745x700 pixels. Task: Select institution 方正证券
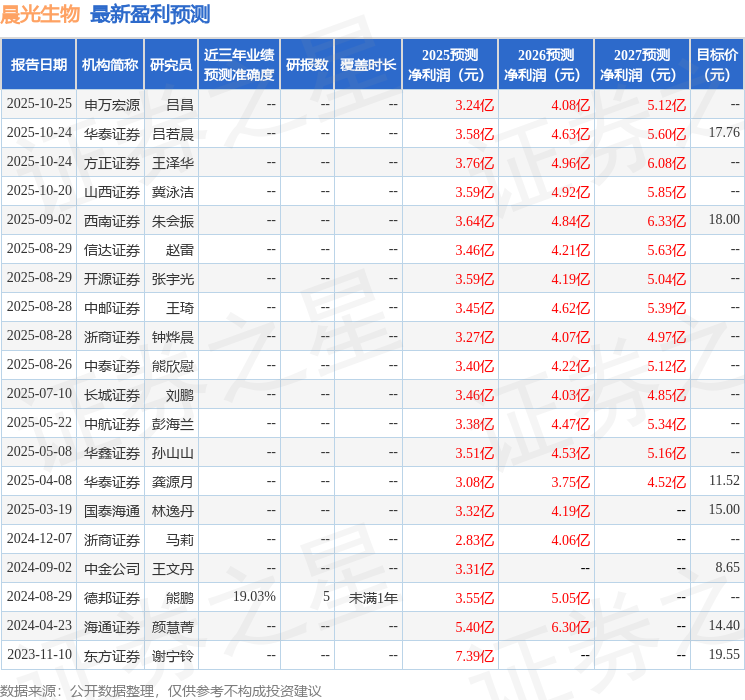(112, 163)
